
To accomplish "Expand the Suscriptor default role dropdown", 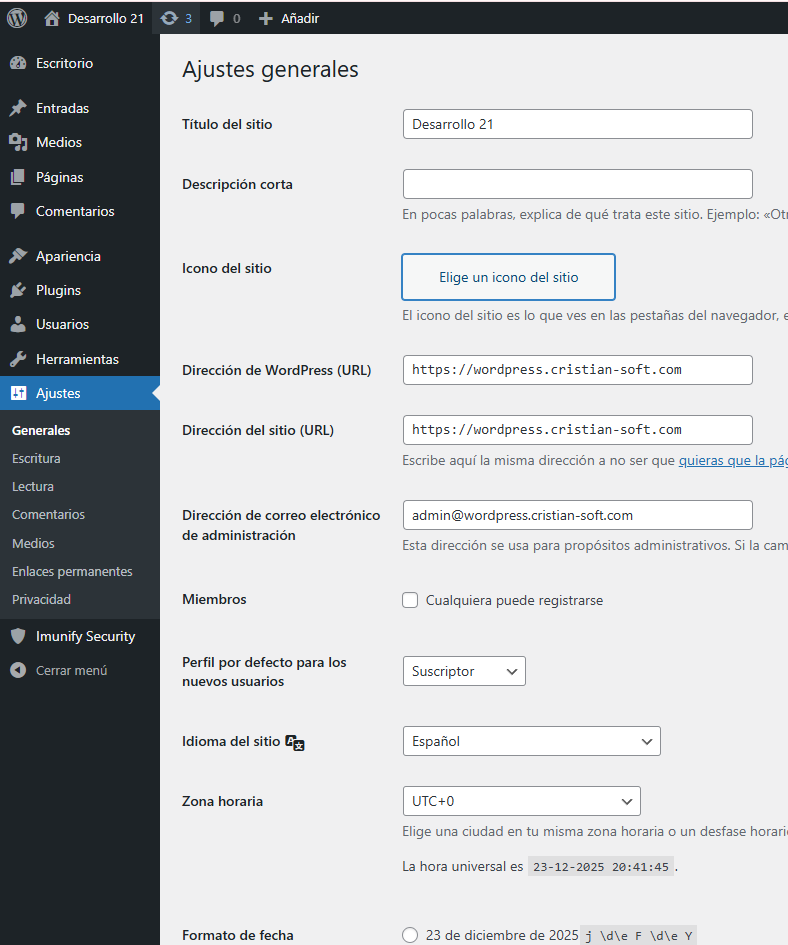I will coord(464,671).
